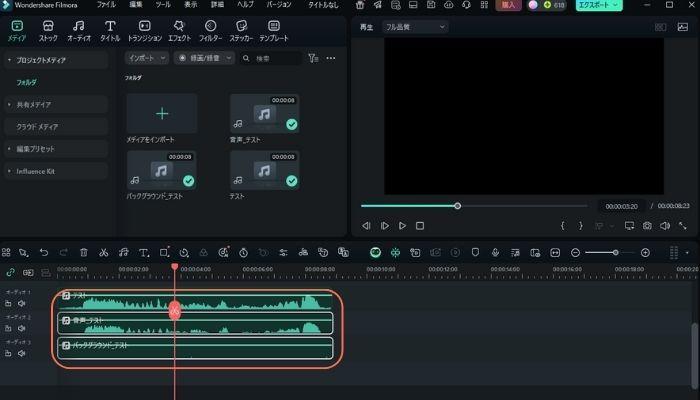Open the ツール menu
This screenshot has width=700, height=400.
(162, 5)
